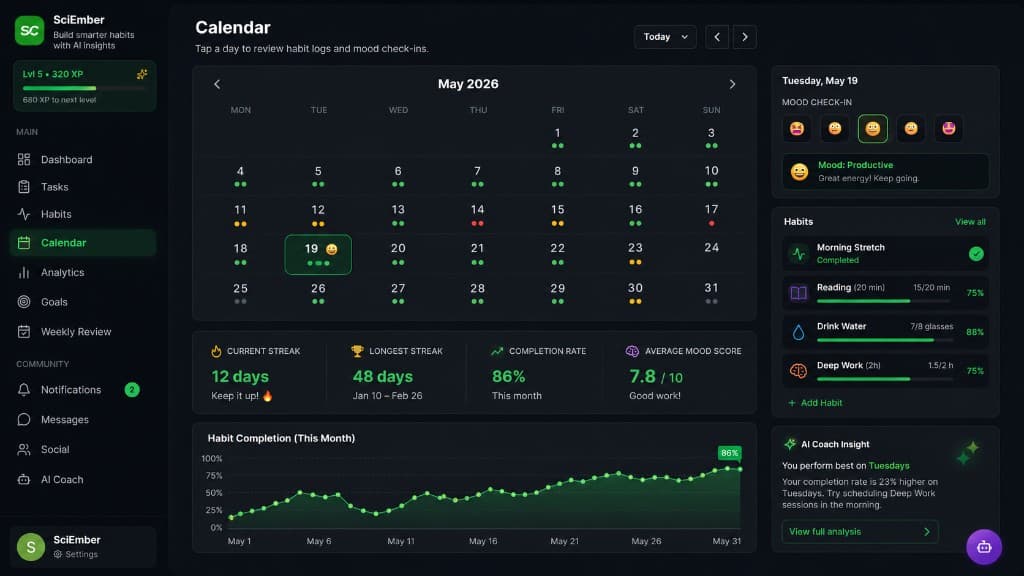Click the Drink Water droplet icon
Viewport: 1024px width, 576px height.
click(798, 332)
